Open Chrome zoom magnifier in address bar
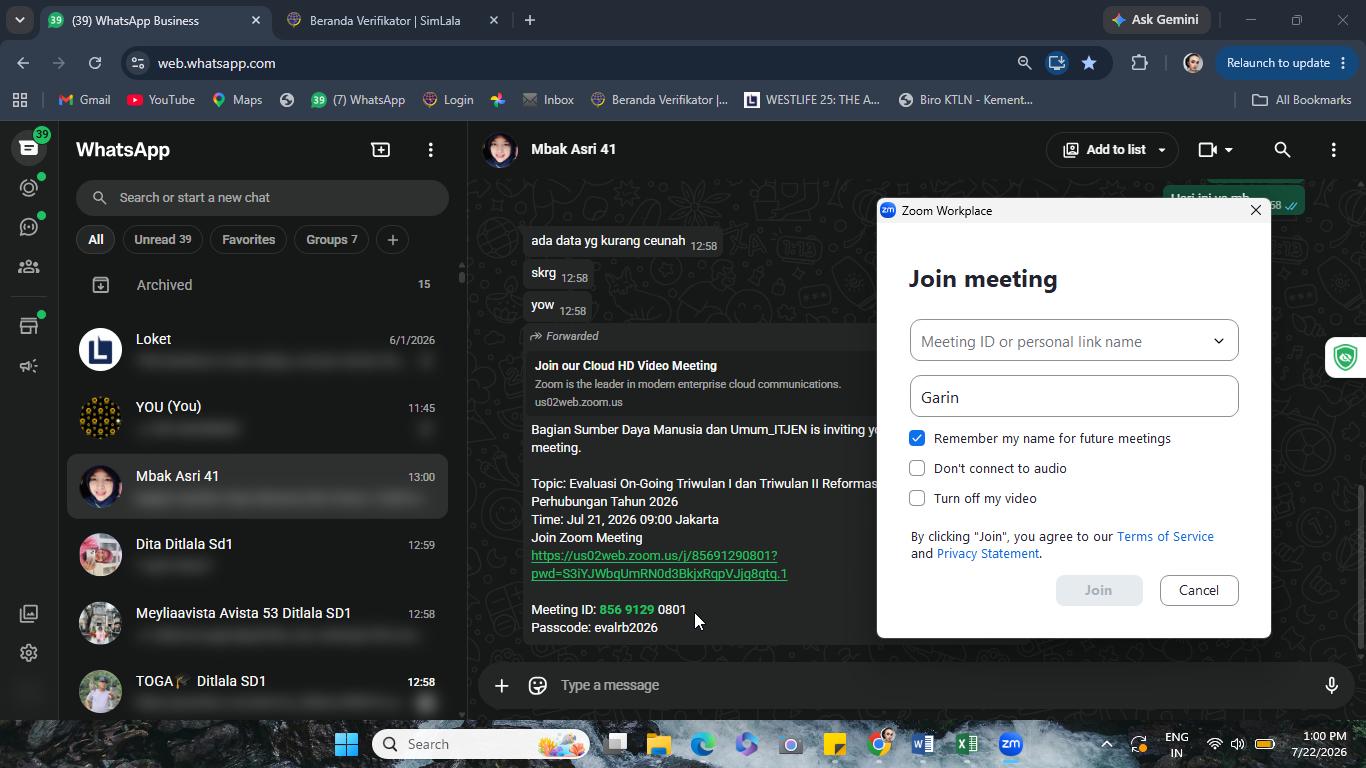This screenshot has width=1366, height=768. point(1024,63)
